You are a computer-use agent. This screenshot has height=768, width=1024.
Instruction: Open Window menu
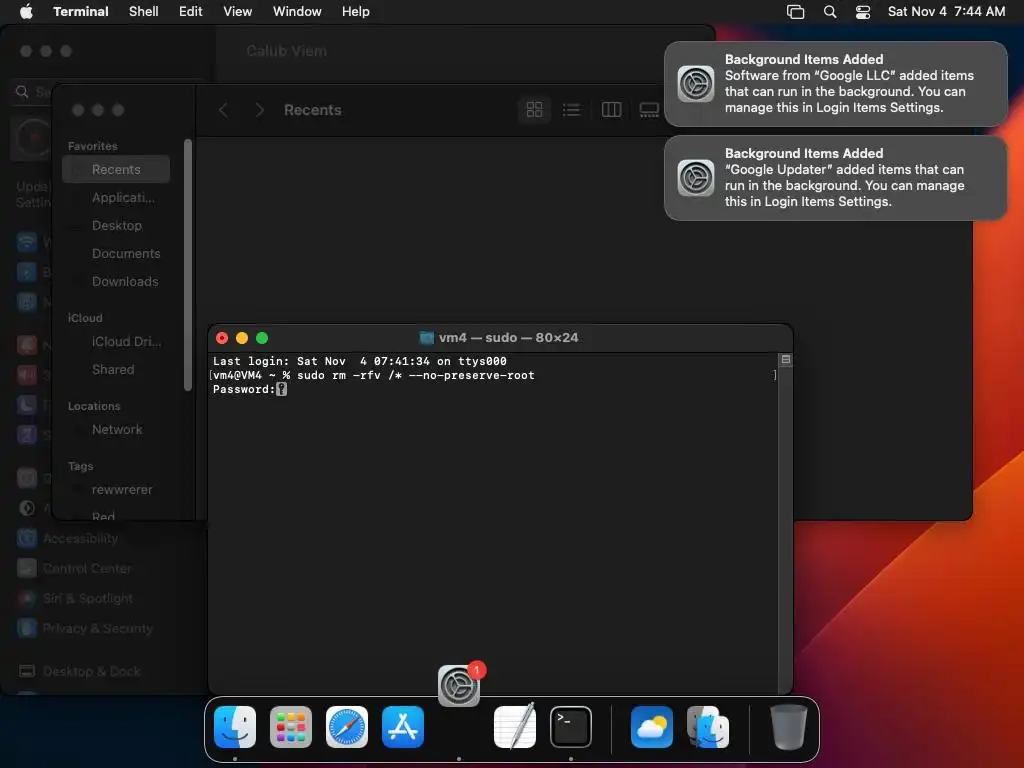tap(297, 11)
